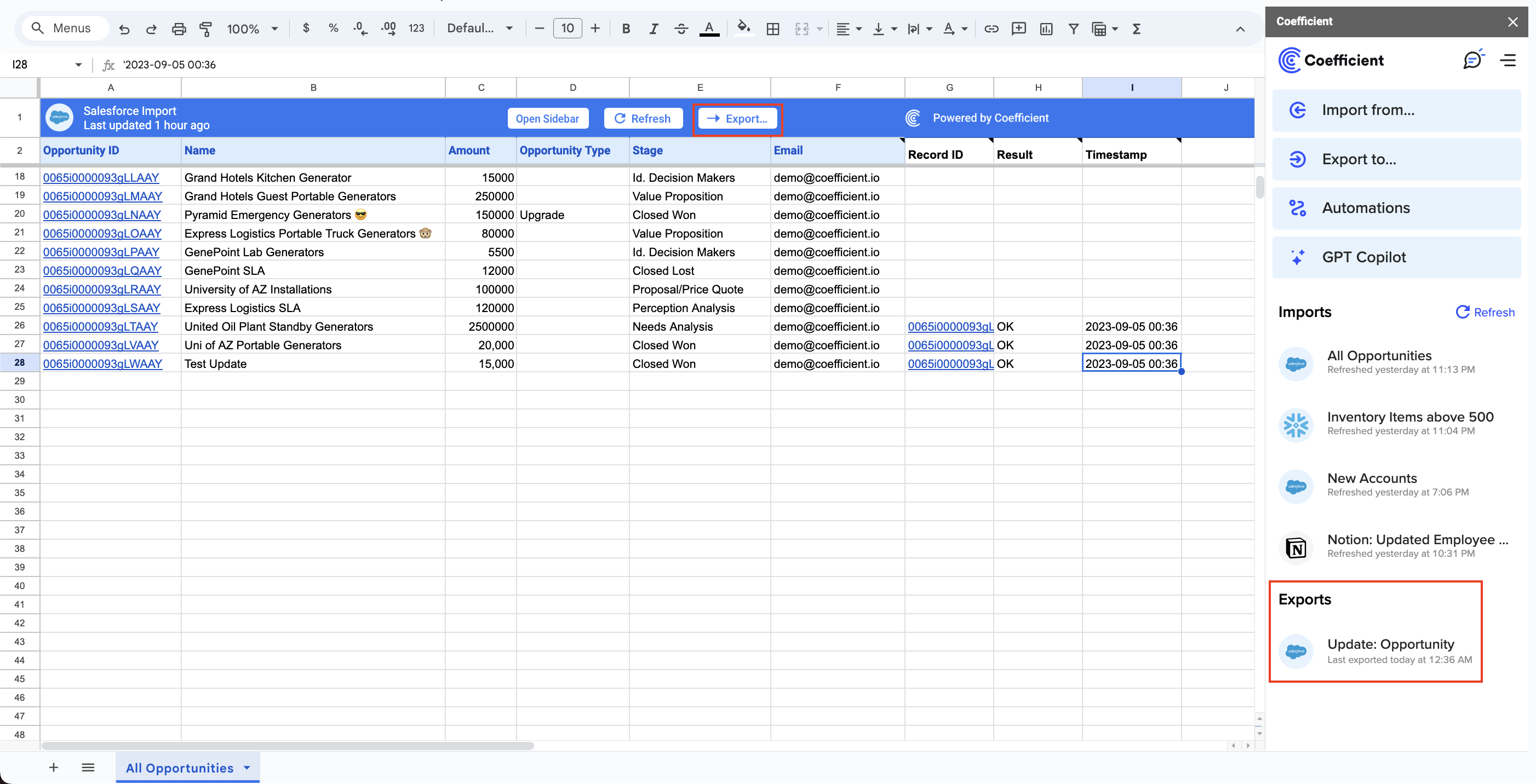Close the Coefficient sidebar
The image size is (1536, 784).
(x=1512, y=21)
